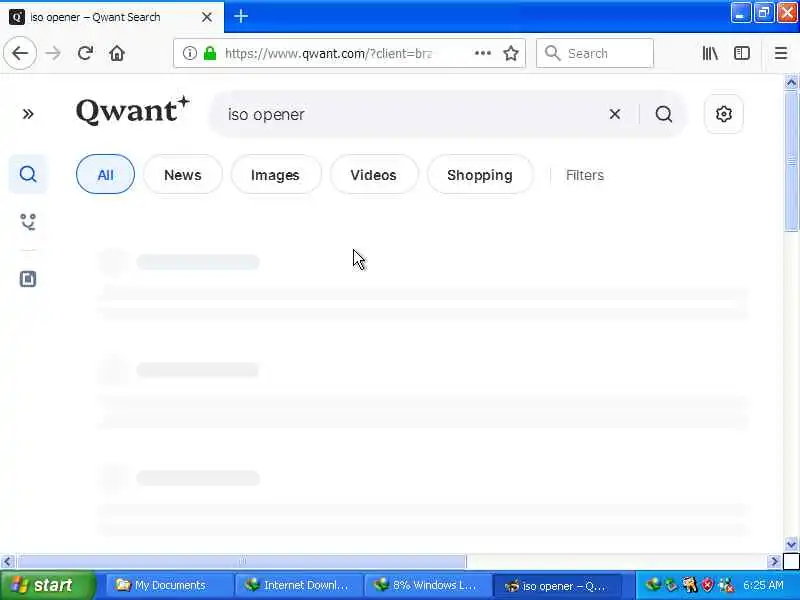Go back to the previous page
This screenshot has width=800, height=600.
20,53
